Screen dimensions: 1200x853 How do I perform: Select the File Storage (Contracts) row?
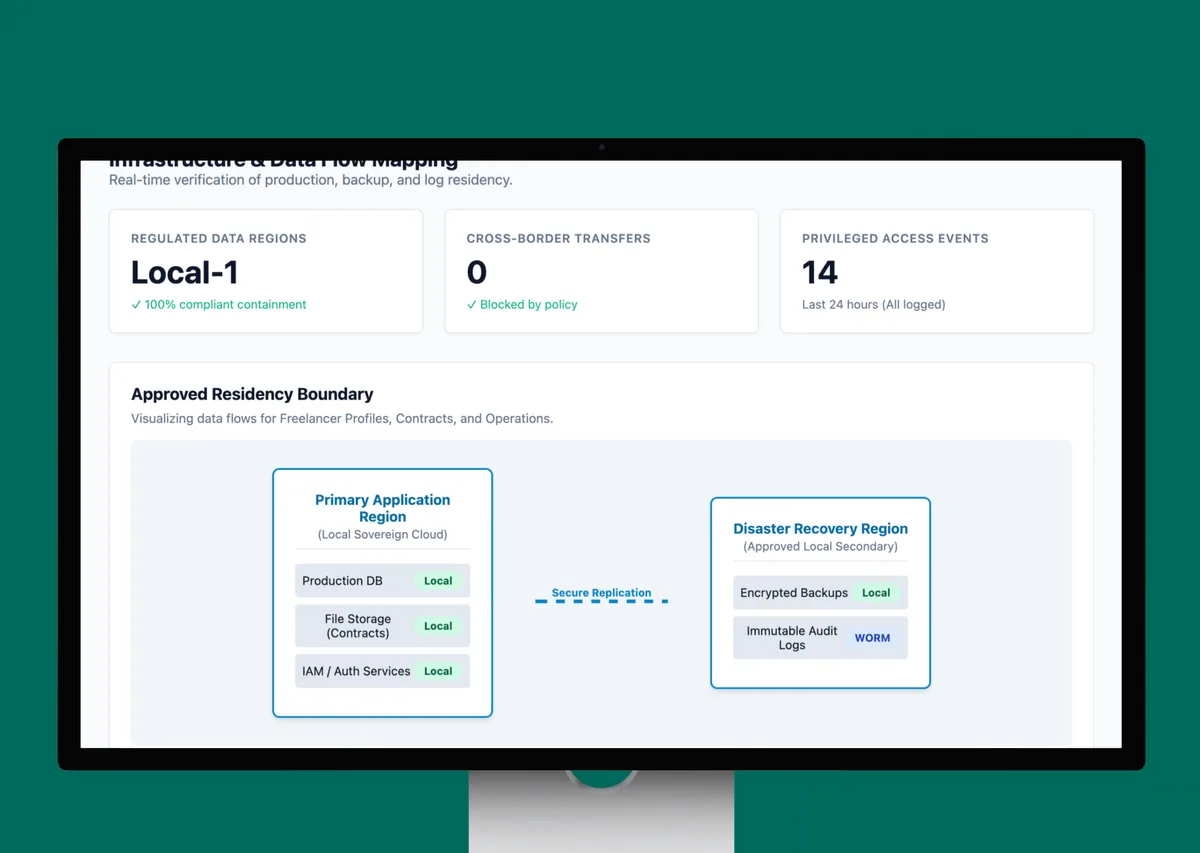[383, 626]
